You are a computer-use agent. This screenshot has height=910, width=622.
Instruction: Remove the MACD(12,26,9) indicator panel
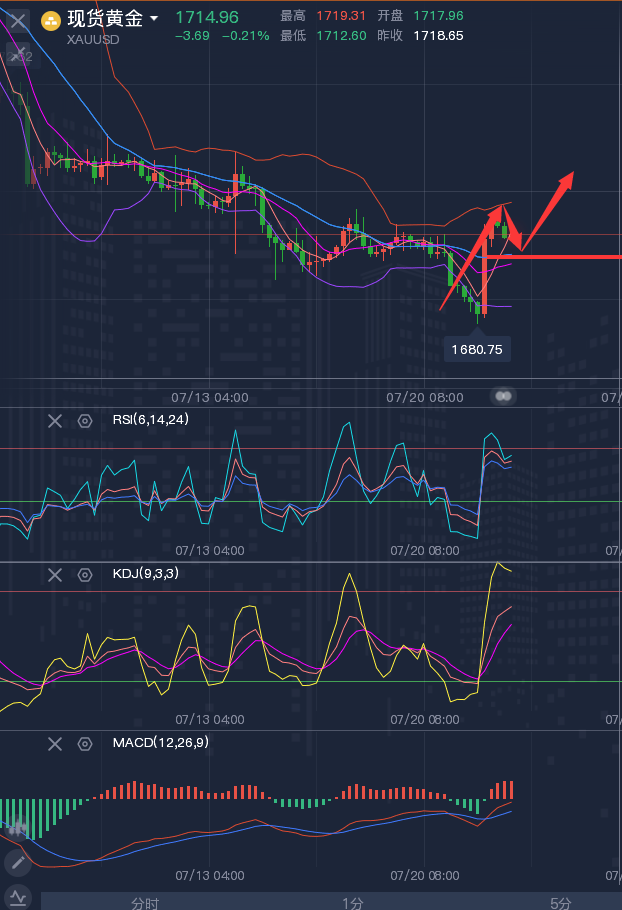tap(55, 743)
